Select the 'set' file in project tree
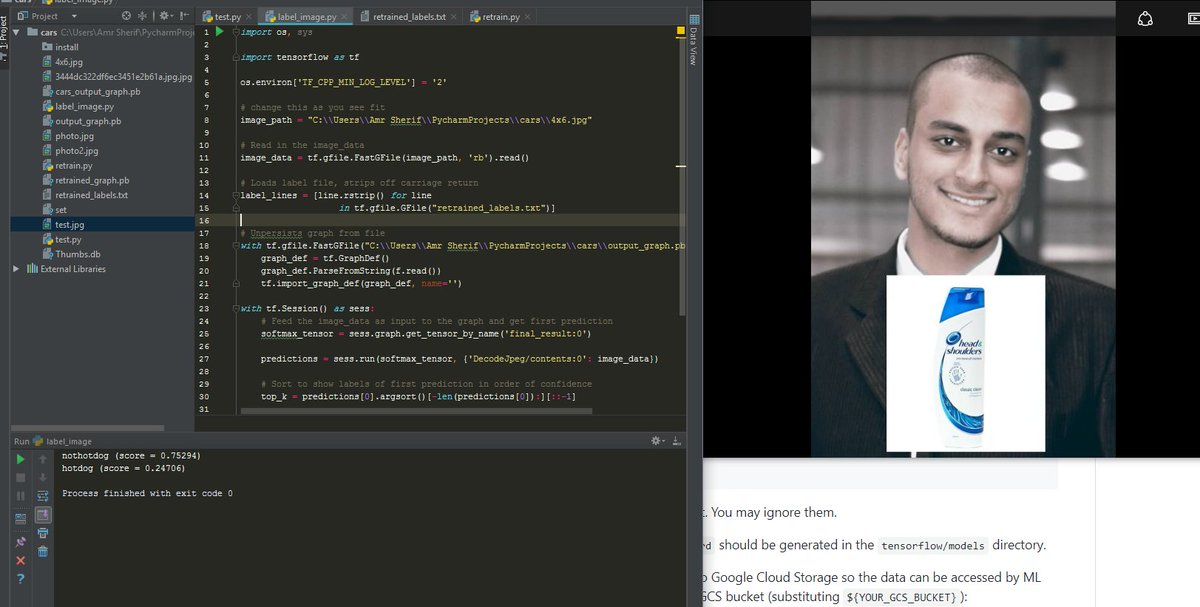Screen dimensions: 1200x607 click(54, 210)
